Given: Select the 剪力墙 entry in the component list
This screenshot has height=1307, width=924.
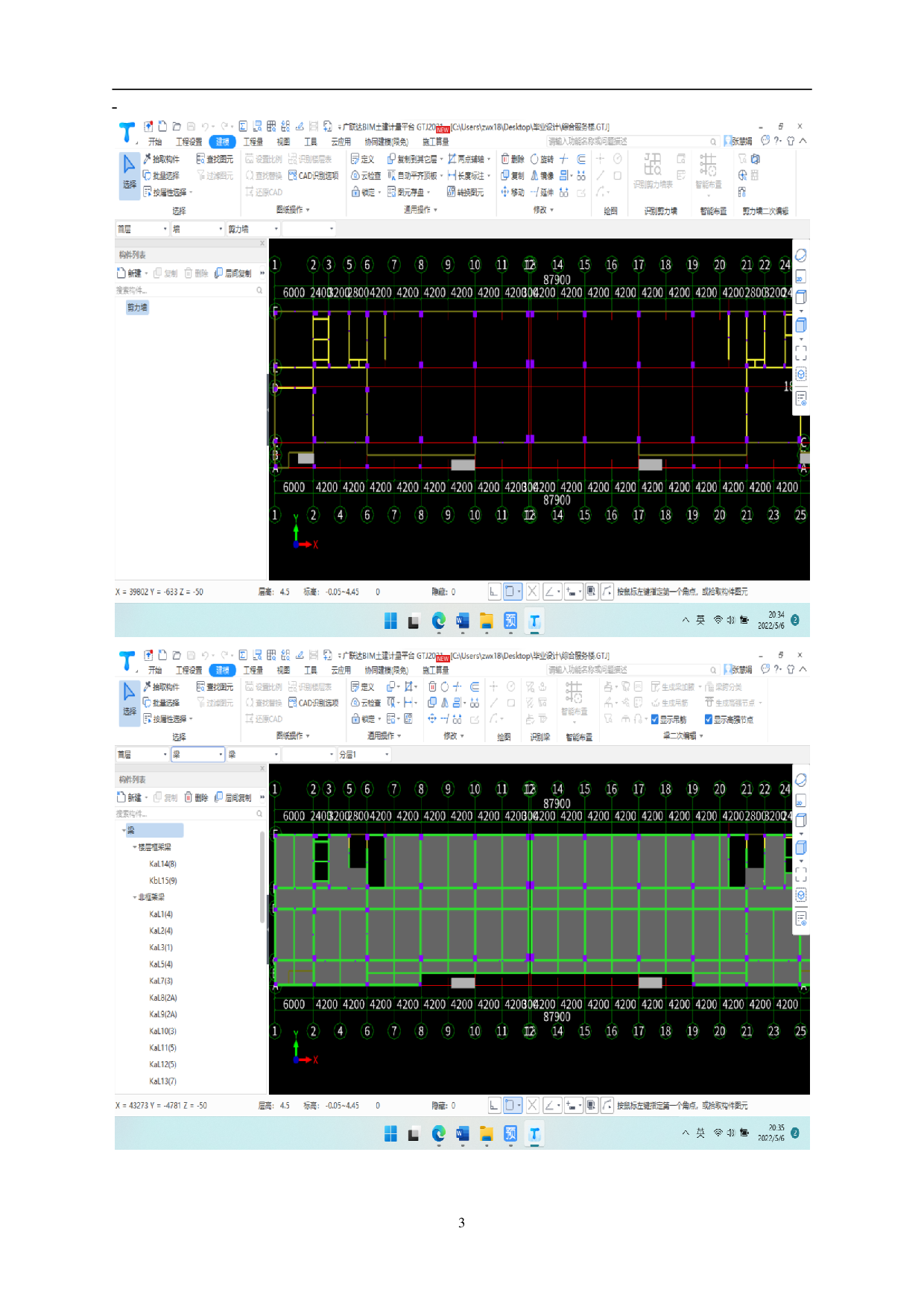Looking at the screenshot, I should pyautogui.click(x=137, y=308).
